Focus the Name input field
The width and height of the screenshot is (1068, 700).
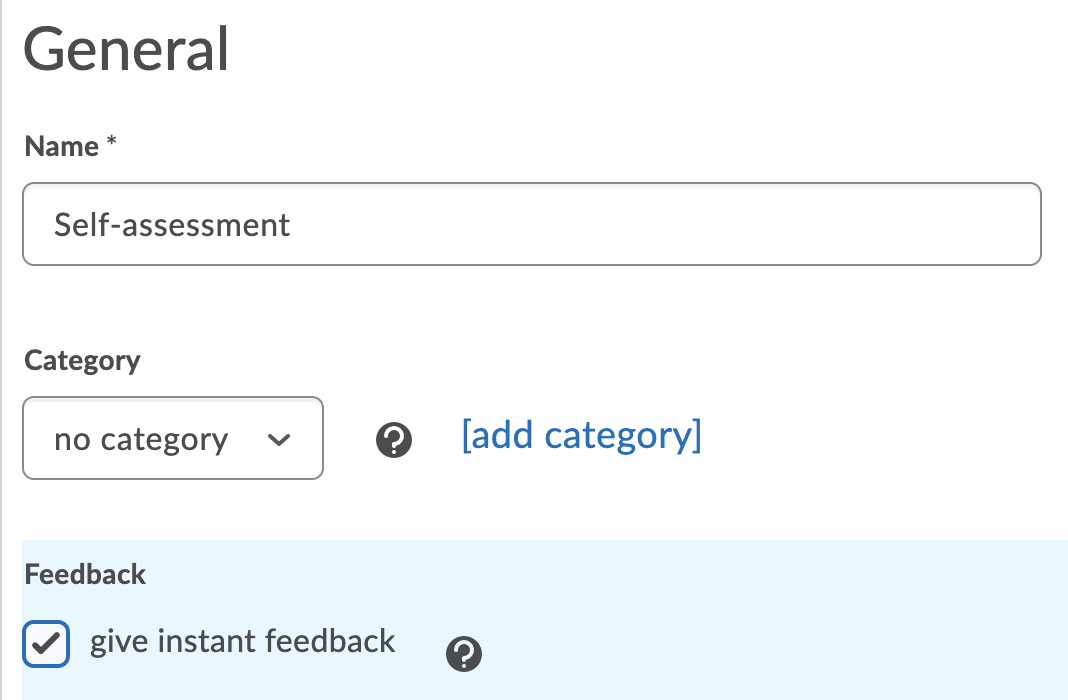tap(531, 224)
